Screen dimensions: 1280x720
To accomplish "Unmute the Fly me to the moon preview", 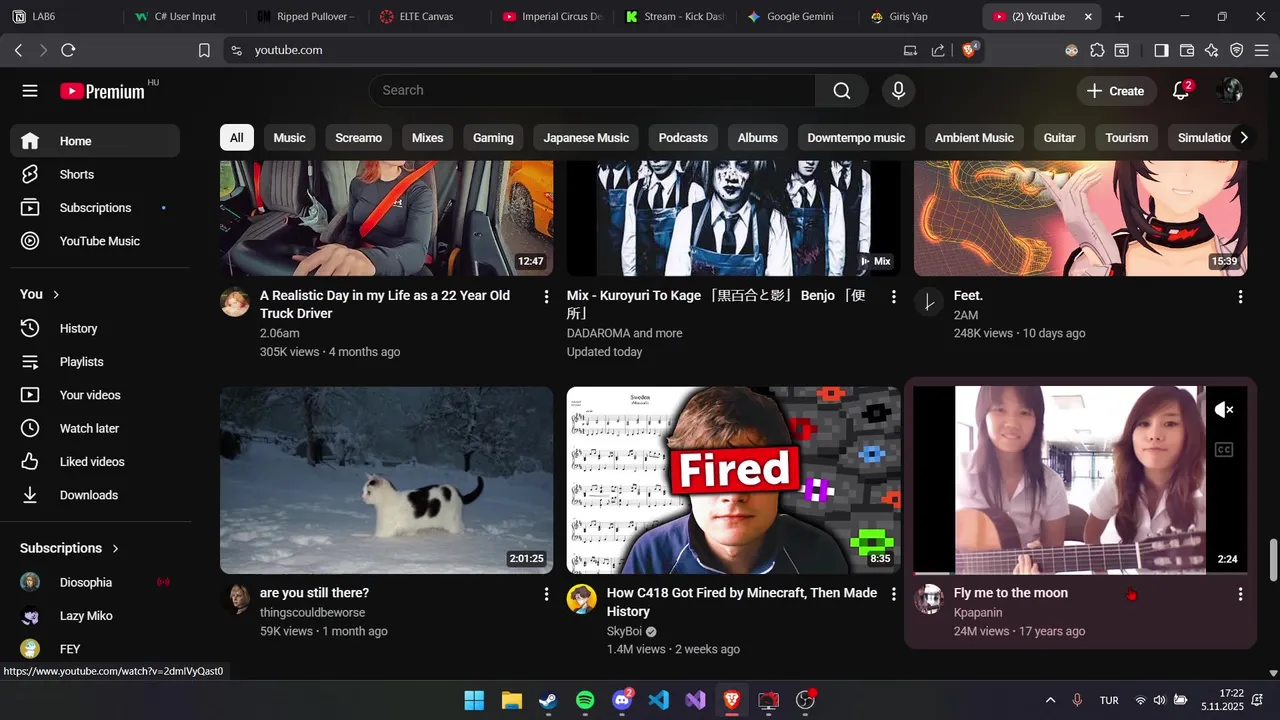I will pyautogui.click(x=1224, y=410).
